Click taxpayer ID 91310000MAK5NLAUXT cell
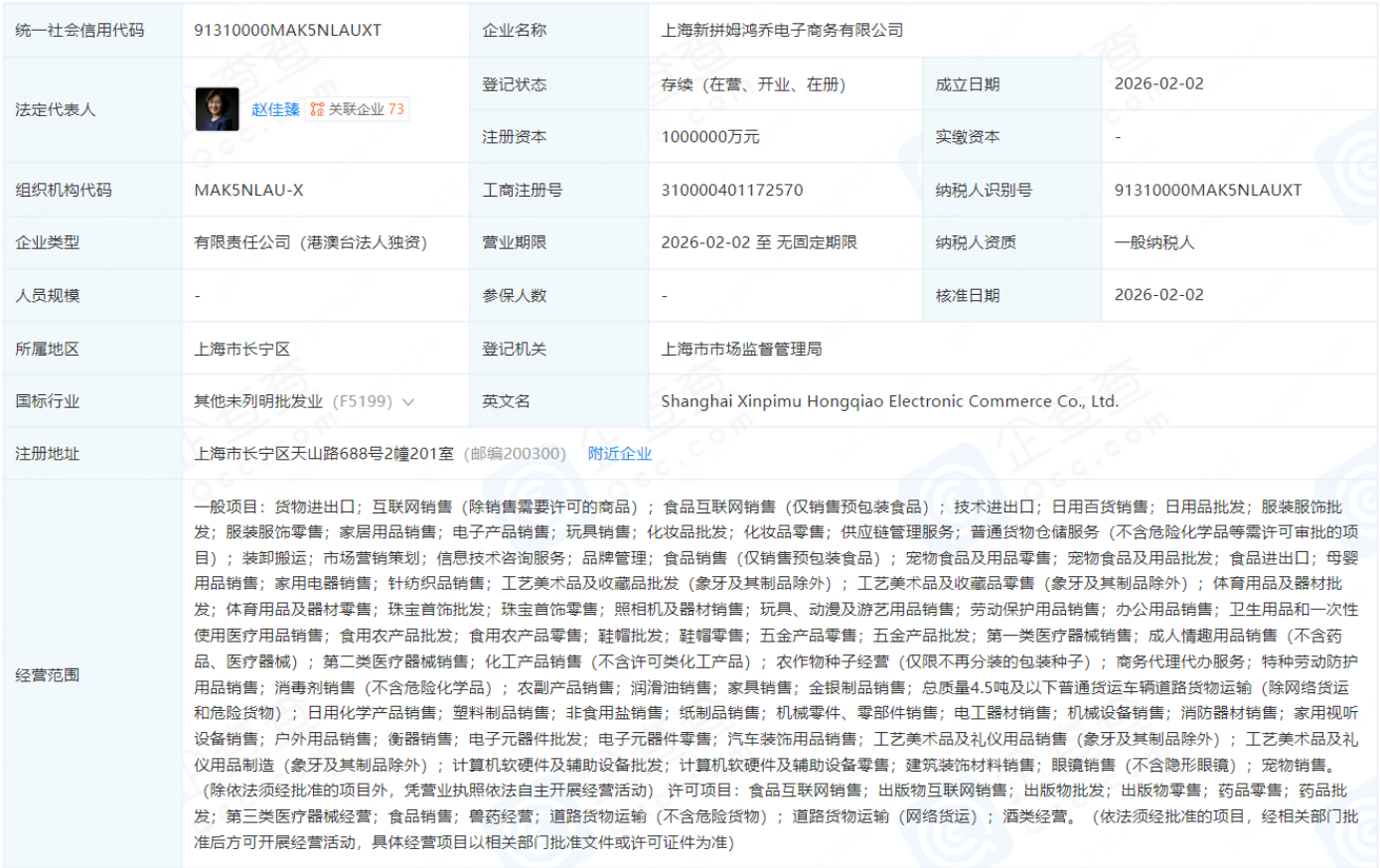Screen dimensions: 1380x868 tap(1208, 189)
